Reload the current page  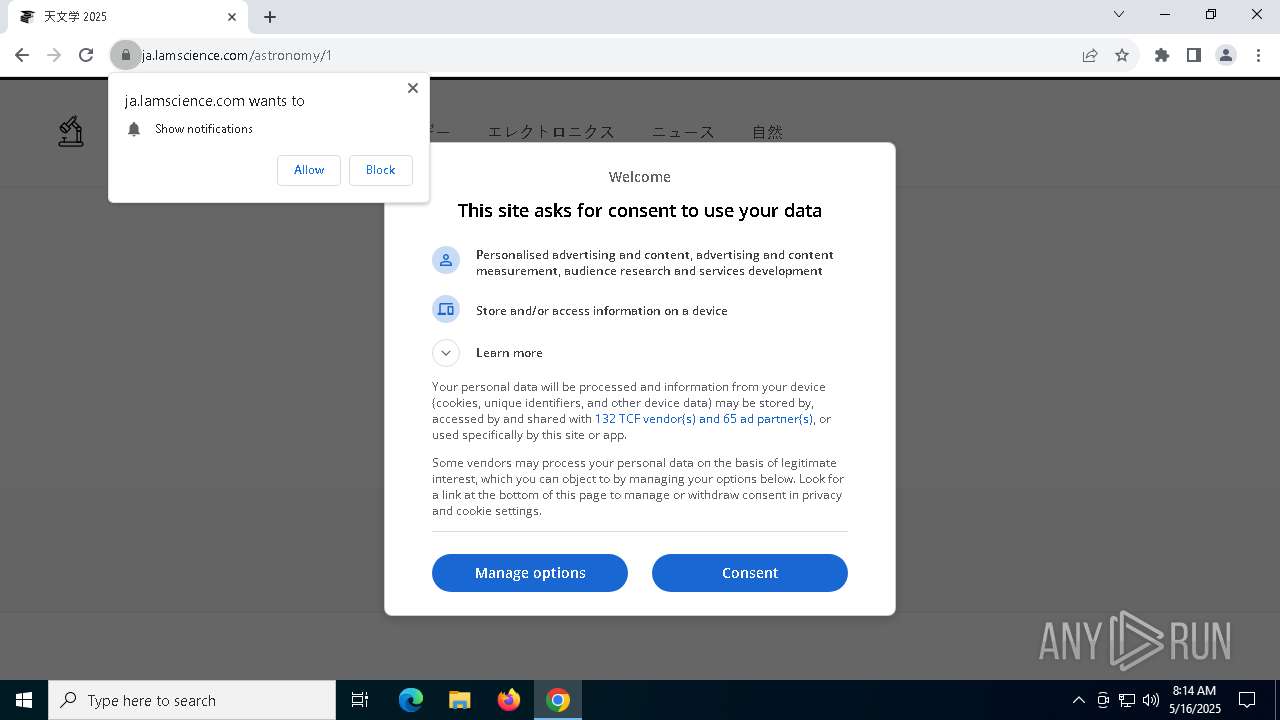click(86, 55)
